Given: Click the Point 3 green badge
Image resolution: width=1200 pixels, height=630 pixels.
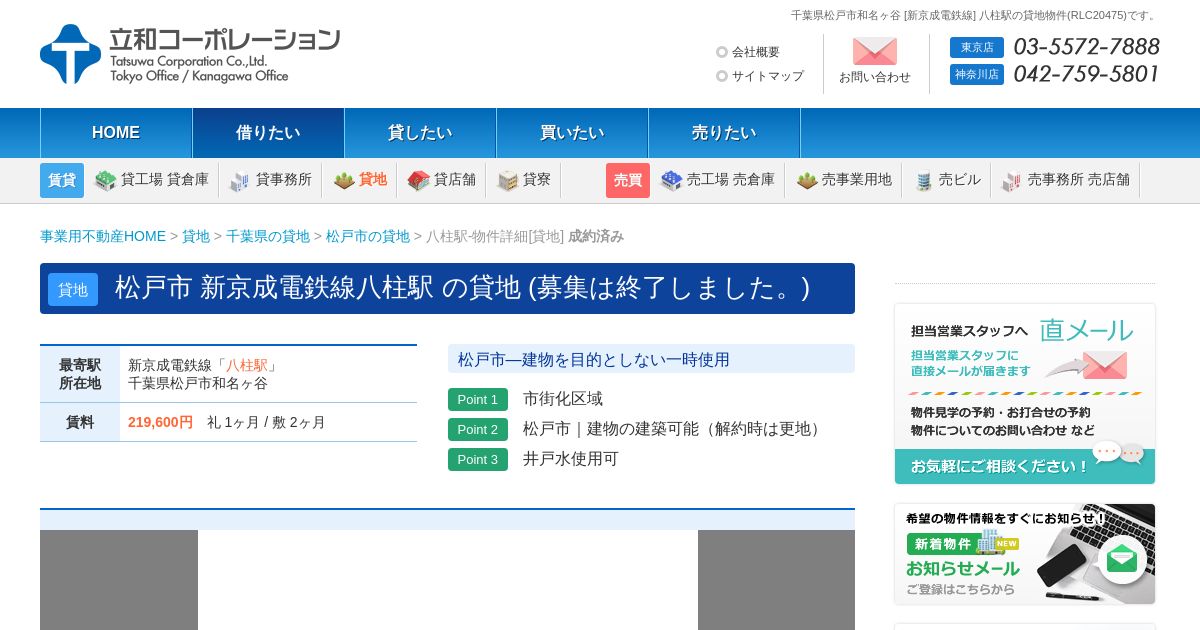Looking at the screenshot, I should click(x=478, y=459).
